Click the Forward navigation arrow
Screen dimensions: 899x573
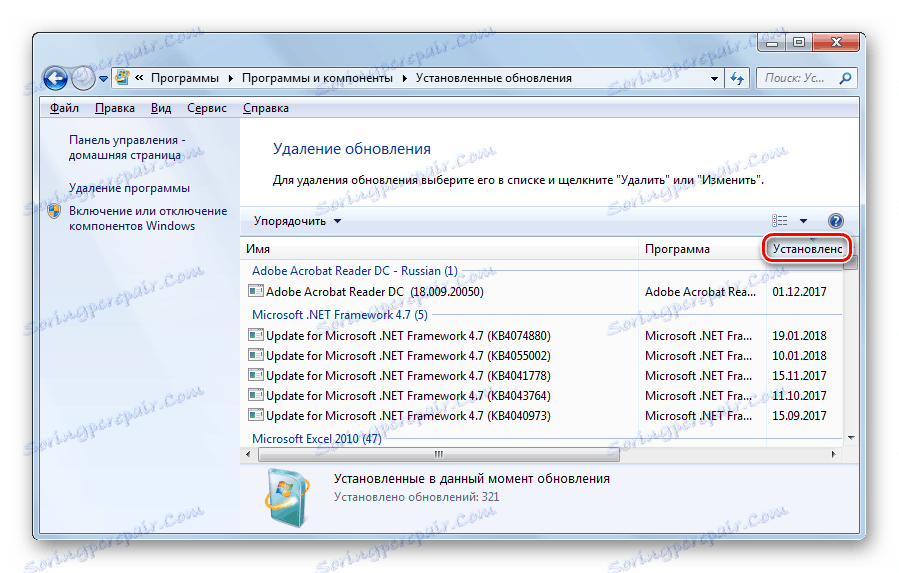point(84,79)
